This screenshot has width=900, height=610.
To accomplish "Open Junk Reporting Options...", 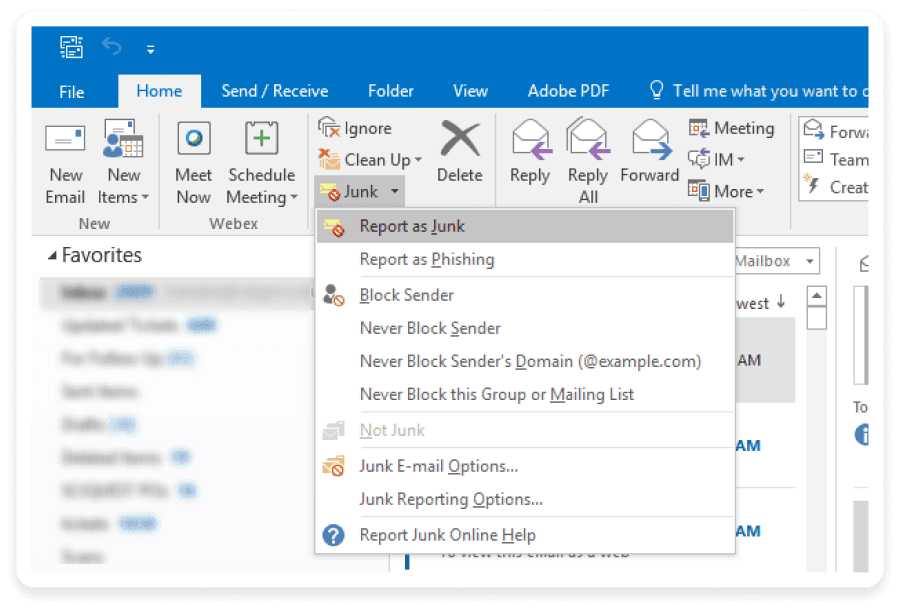I will (x=525, y=499).
